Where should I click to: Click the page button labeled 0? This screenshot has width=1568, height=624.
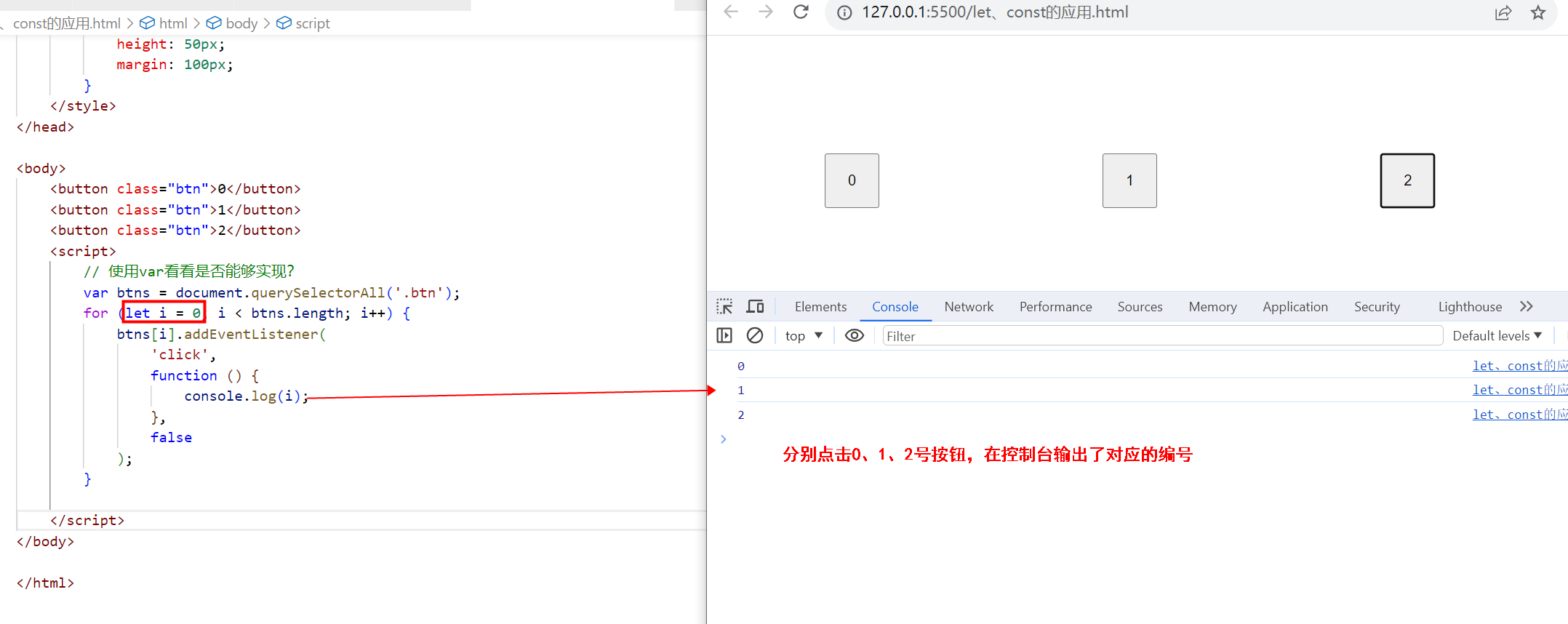(x=852, y=180)
